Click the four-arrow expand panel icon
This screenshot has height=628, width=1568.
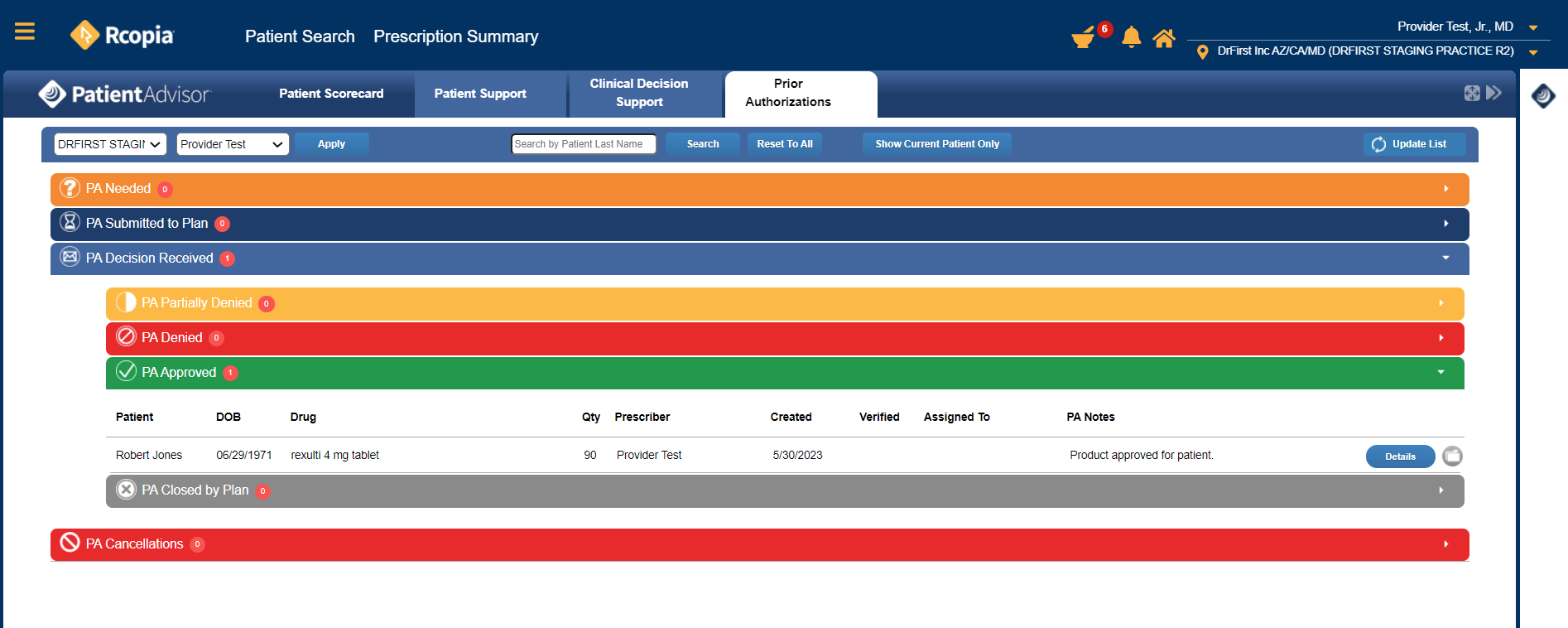click(x=1472, y=94)
